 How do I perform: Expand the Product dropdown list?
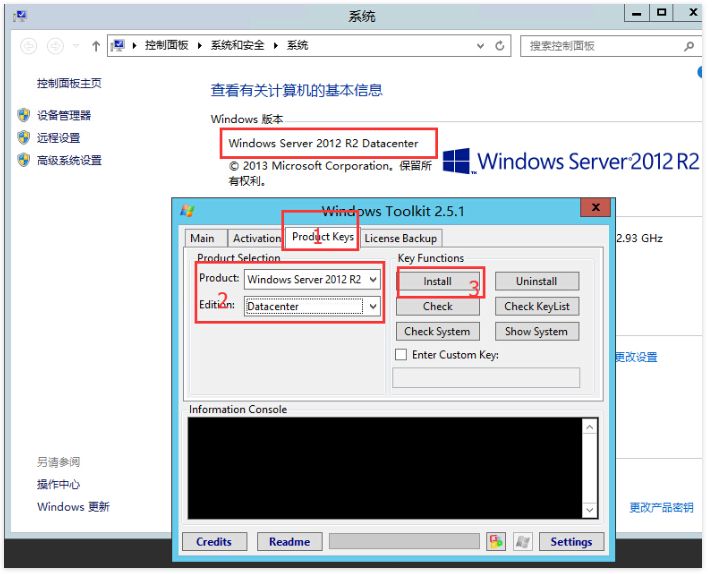373,280
